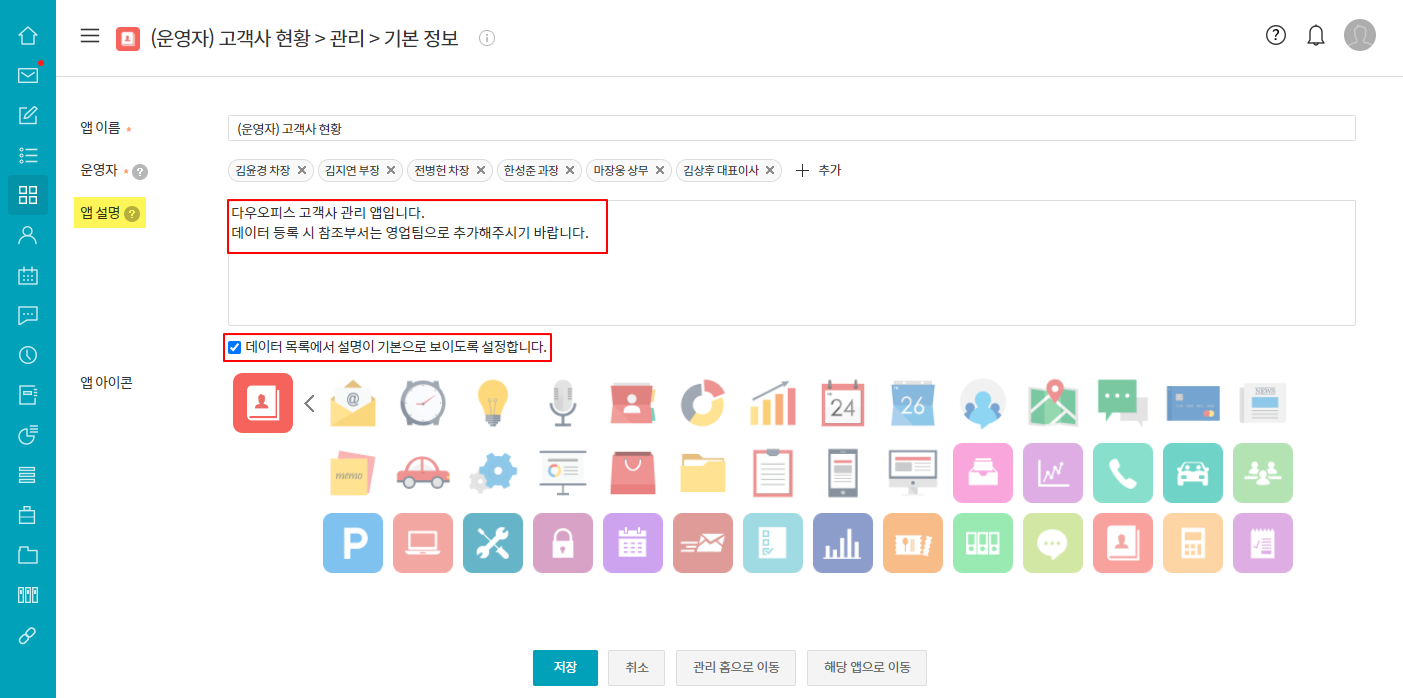The width and height of the screenshot is (1403, 698).
Task: Click the 저장 save button
Action: [565, 667]
